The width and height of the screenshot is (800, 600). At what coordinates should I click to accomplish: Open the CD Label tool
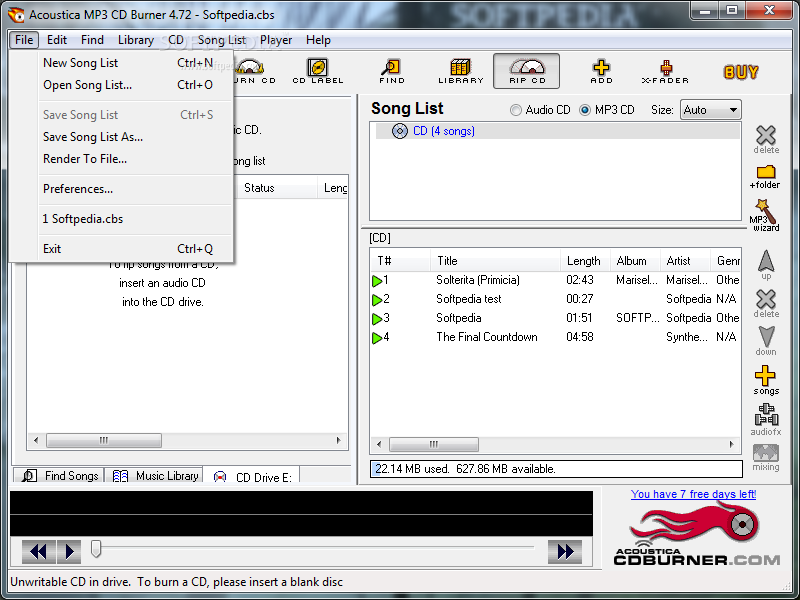[x=317, y=70]
